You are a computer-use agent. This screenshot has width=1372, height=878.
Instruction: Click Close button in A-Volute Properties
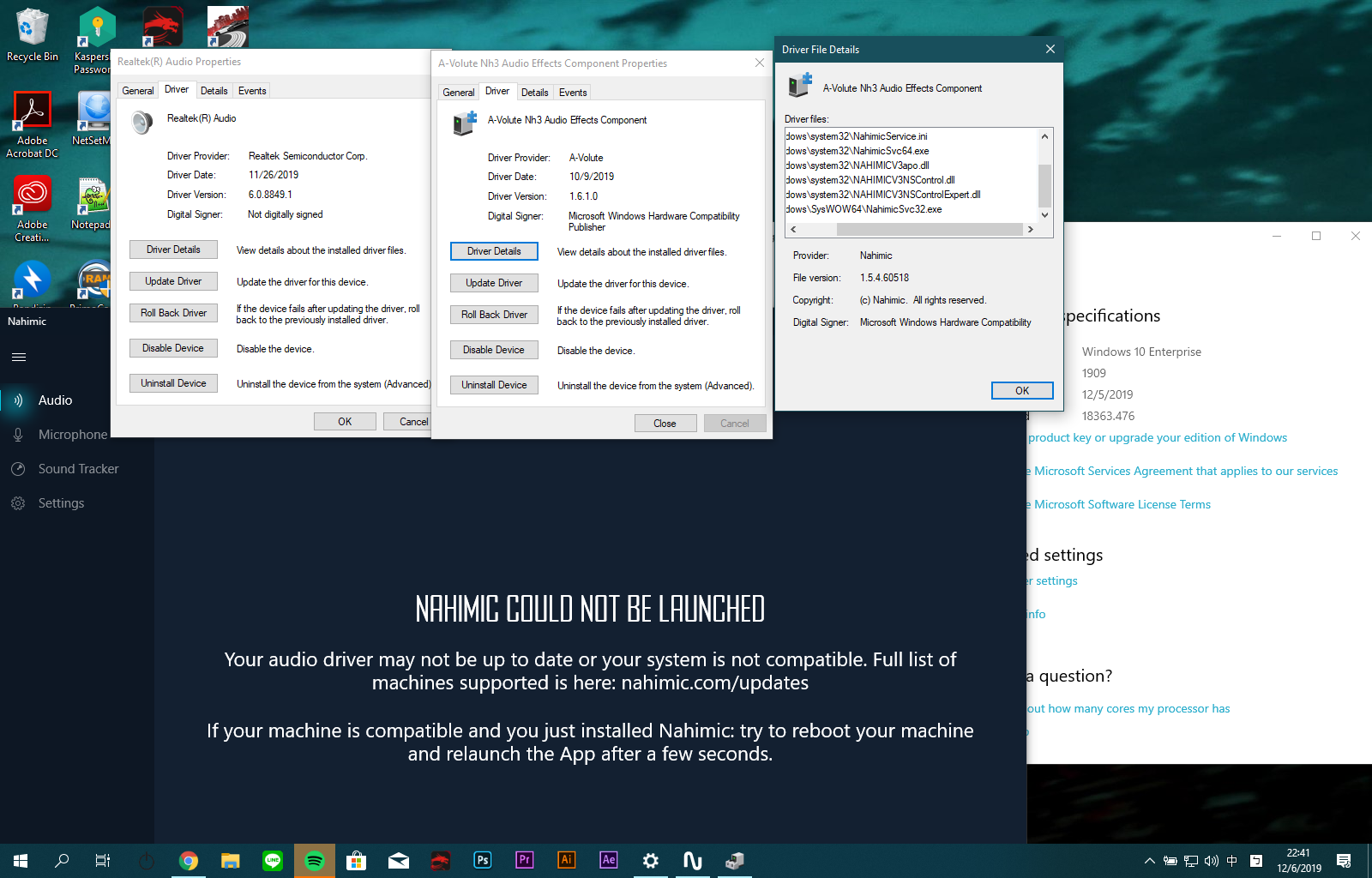coord(665,424)
